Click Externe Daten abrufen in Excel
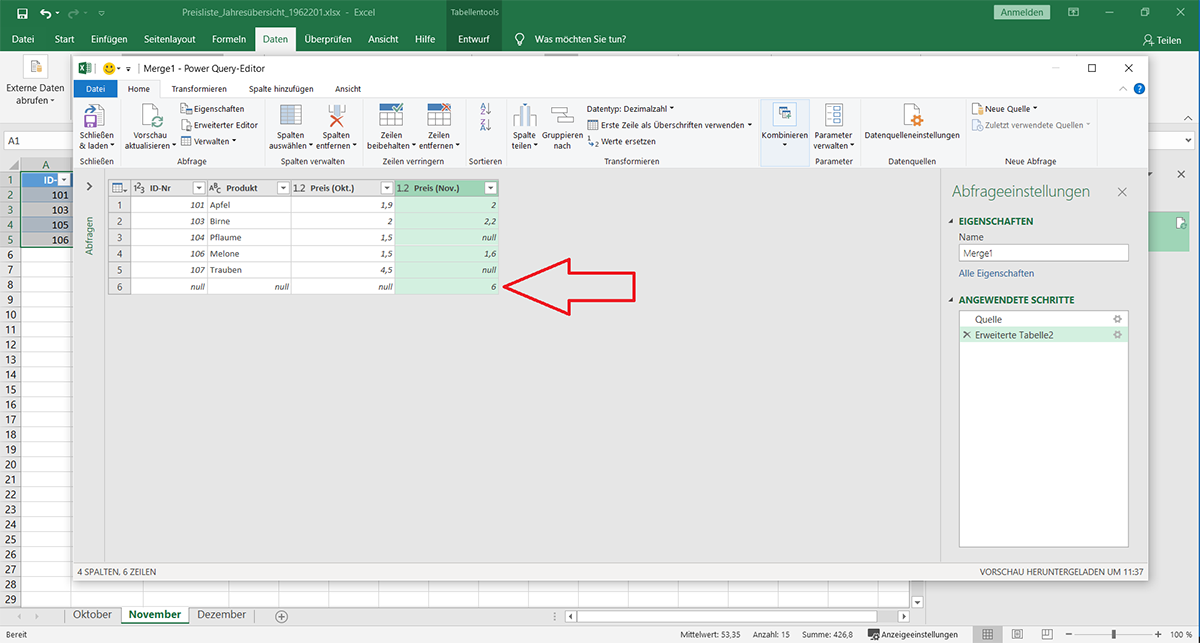This screenshot has width=1200, height=643. point(37,82)
